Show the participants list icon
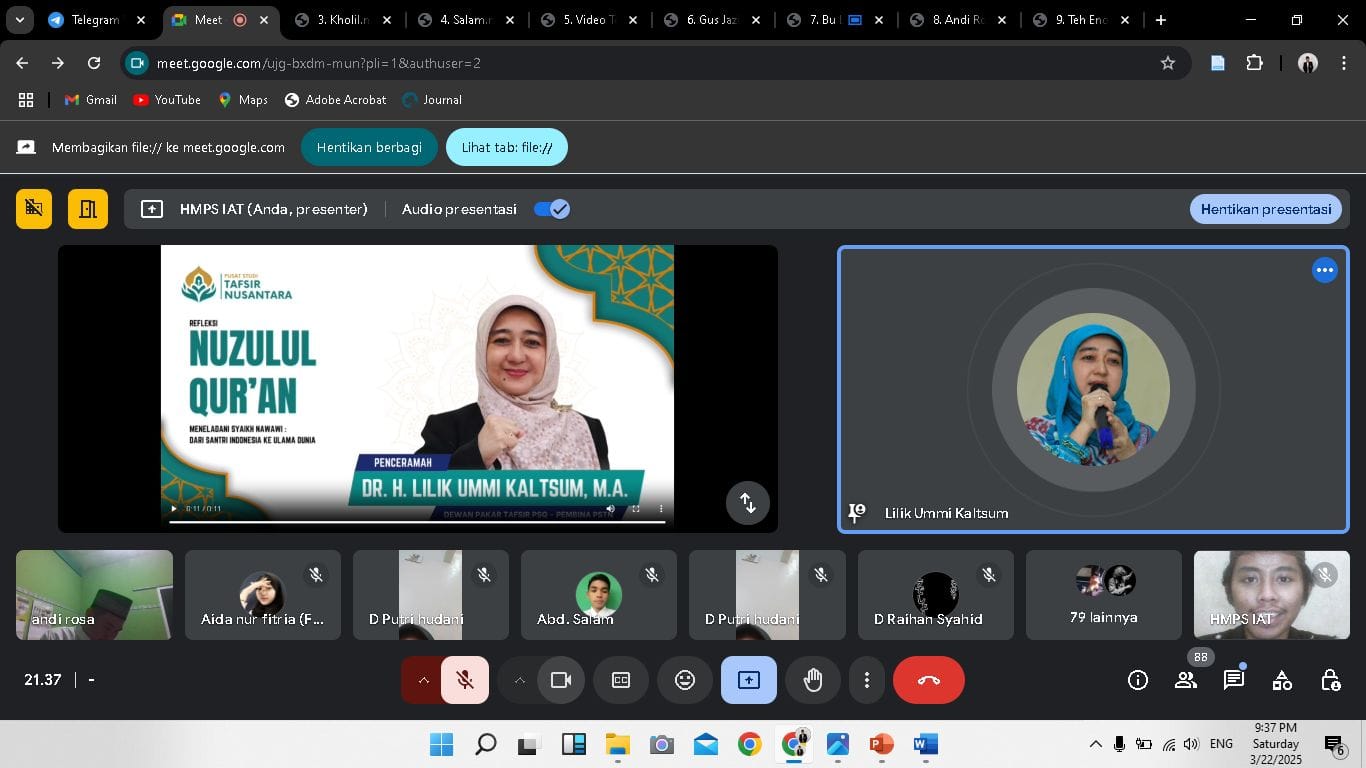This screenshot has height=768, width=1366. pyautogui.click(x=1186, y=680)
